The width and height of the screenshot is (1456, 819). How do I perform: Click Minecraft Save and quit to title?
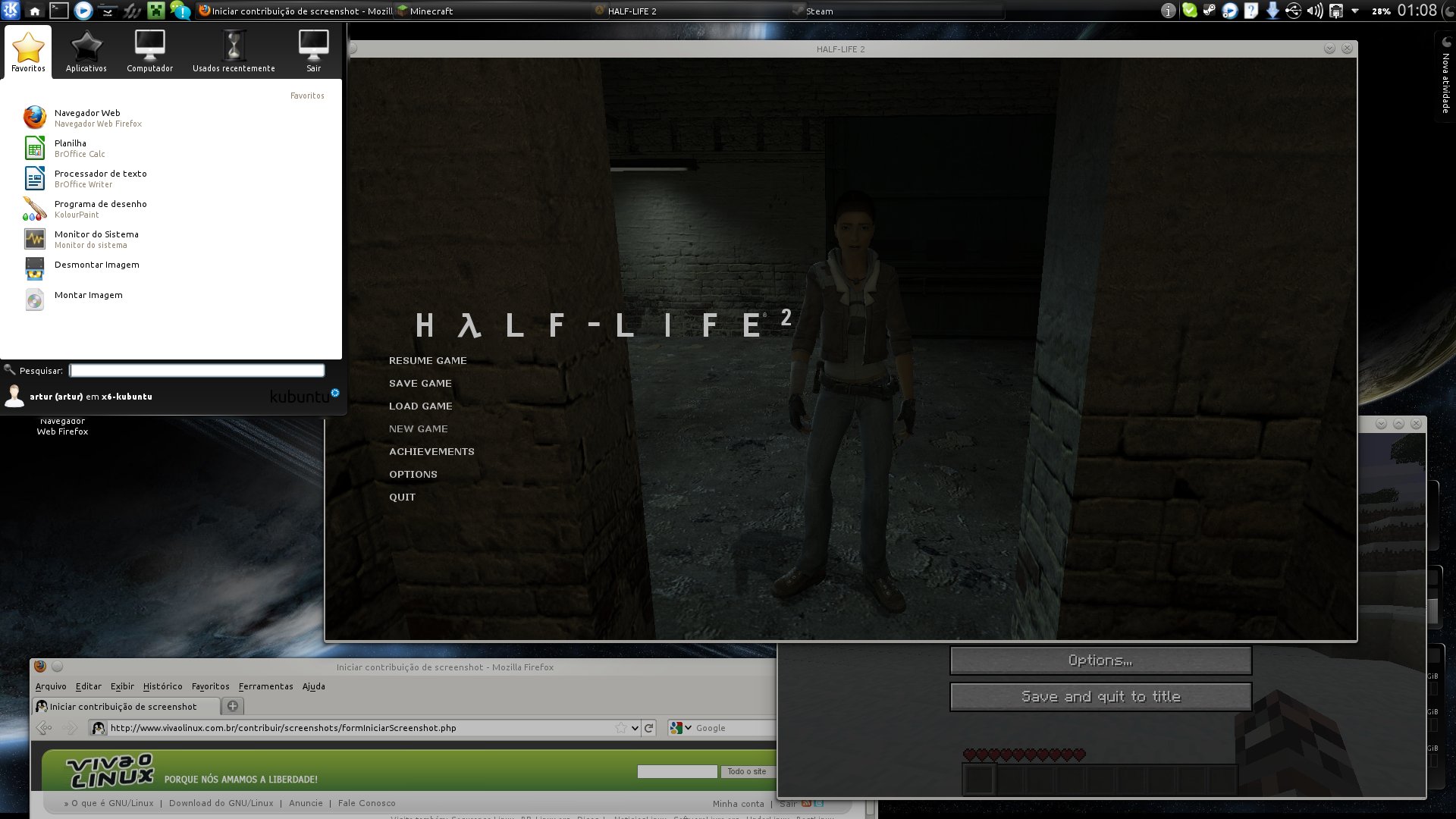pos(1100,697)
